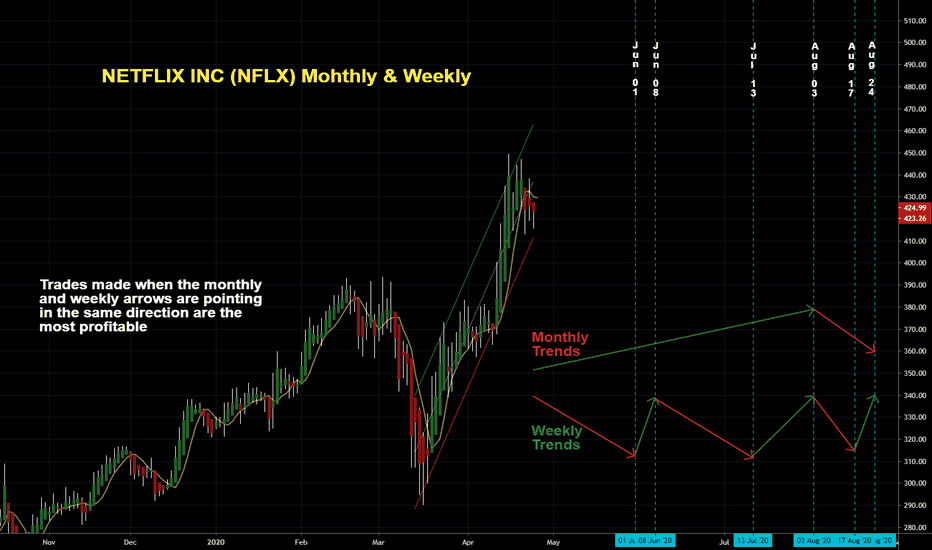The image size is (932, 550).
Task: Click 'Jul' on the time axis
Action: click(724, 542)
